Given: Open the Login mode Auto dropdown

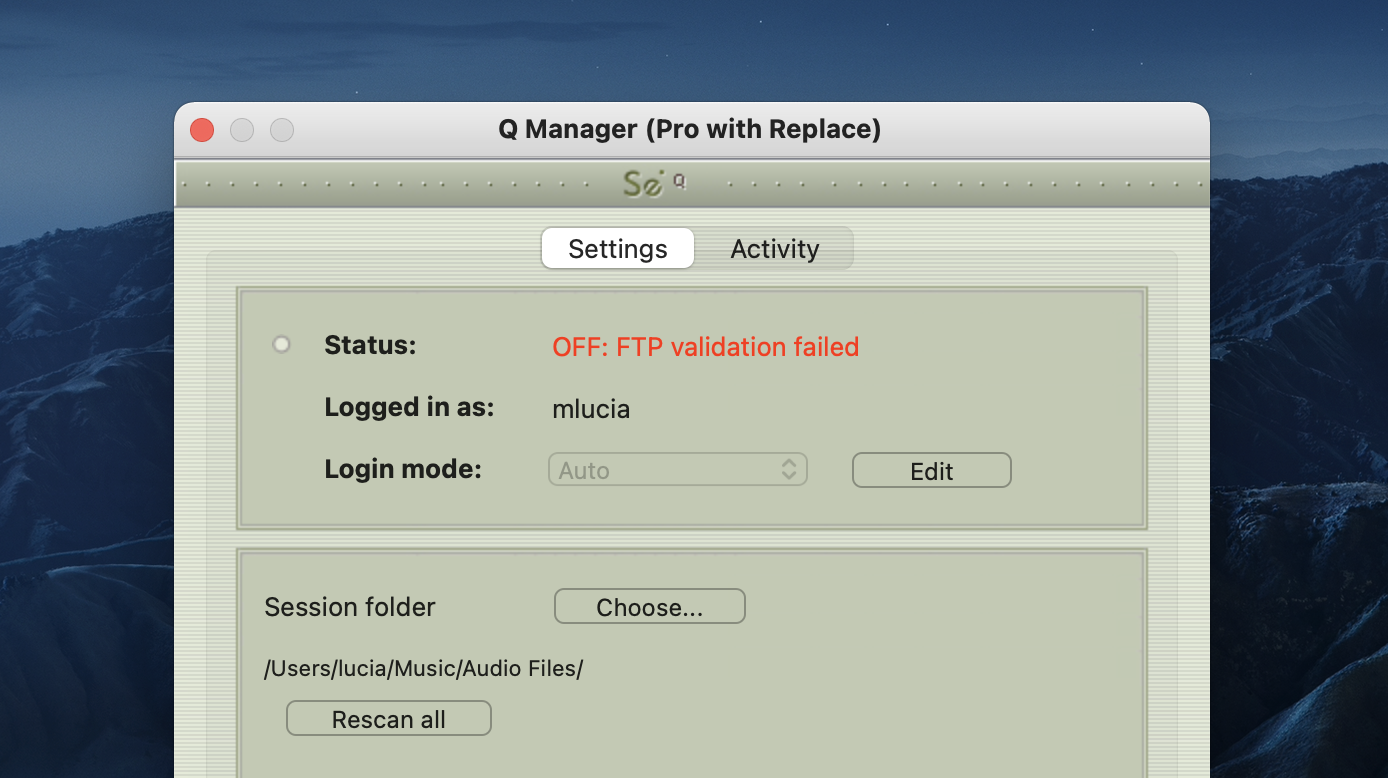Looking at the screenshot, I should 677,470.
